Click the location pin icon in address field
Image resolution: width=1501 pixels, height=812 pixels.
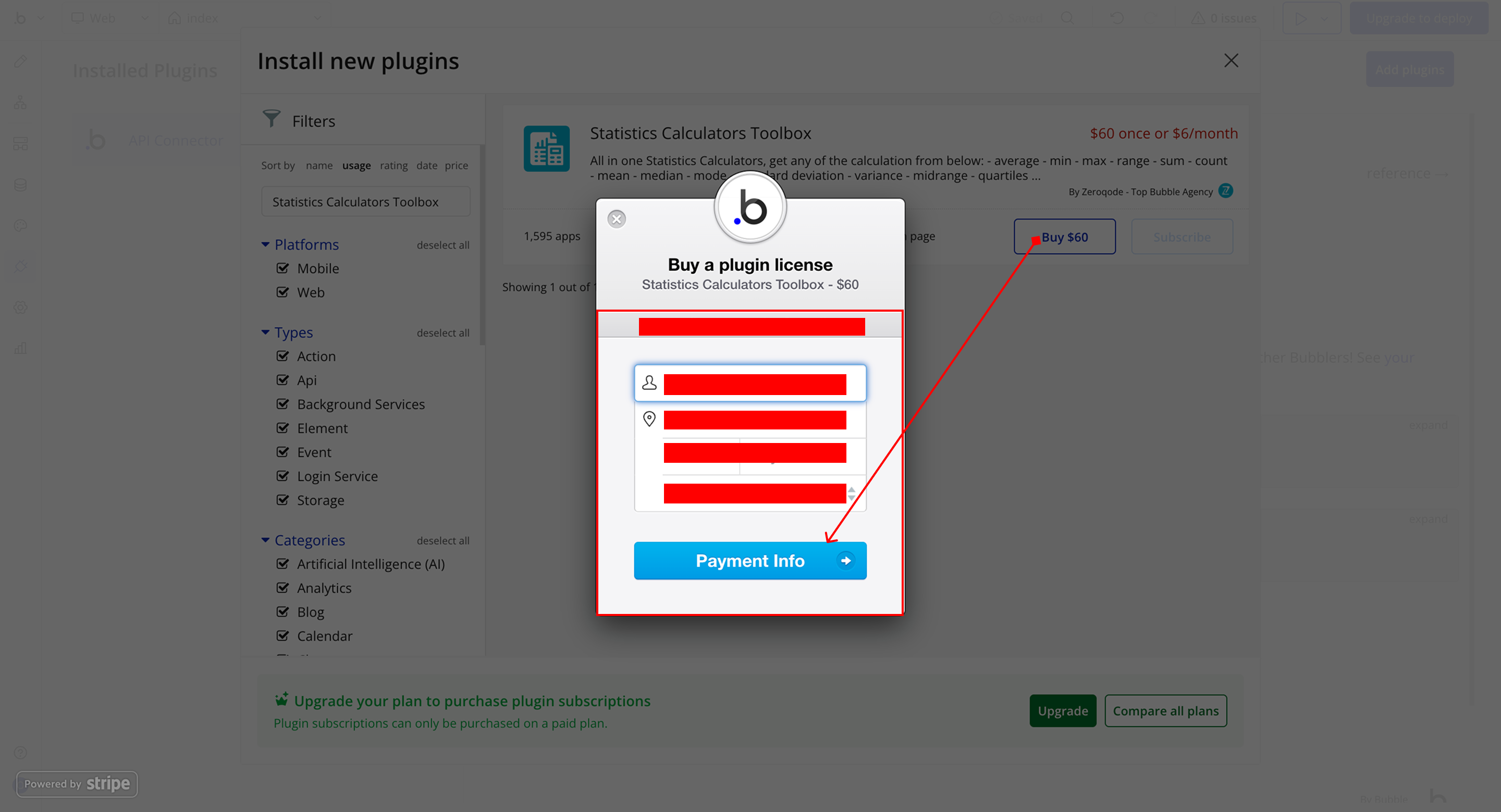[649, 419]
